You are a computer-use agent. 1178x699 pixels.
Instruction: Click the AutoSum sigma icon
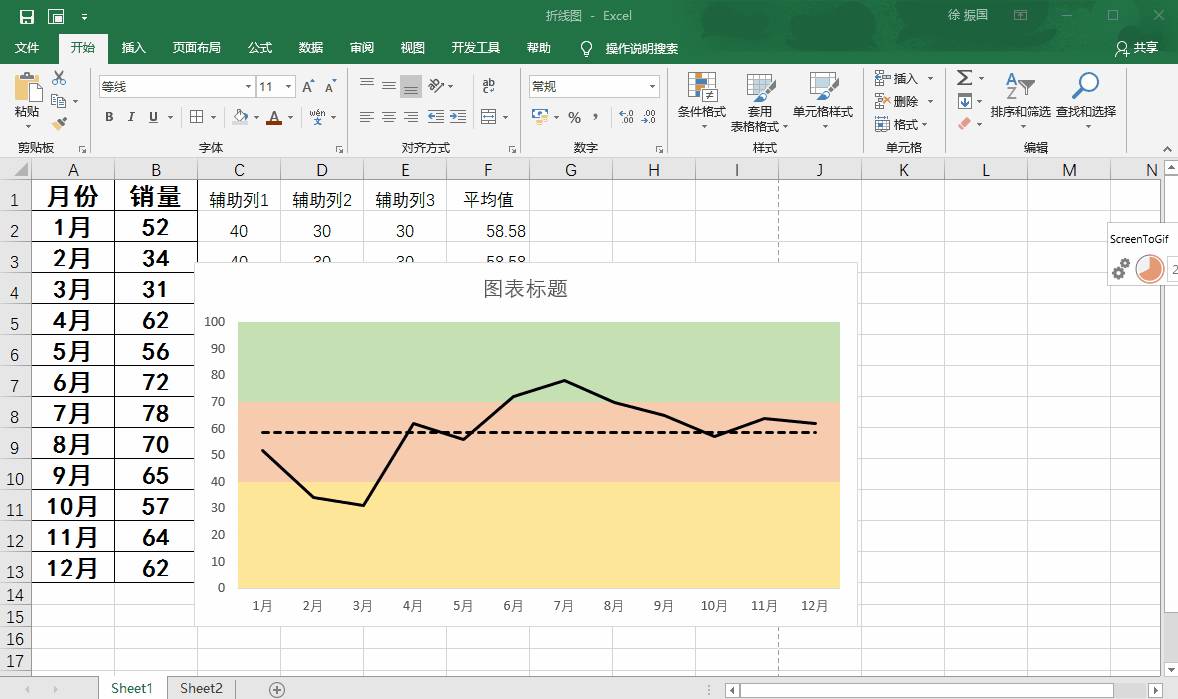(x=965, y=77)
